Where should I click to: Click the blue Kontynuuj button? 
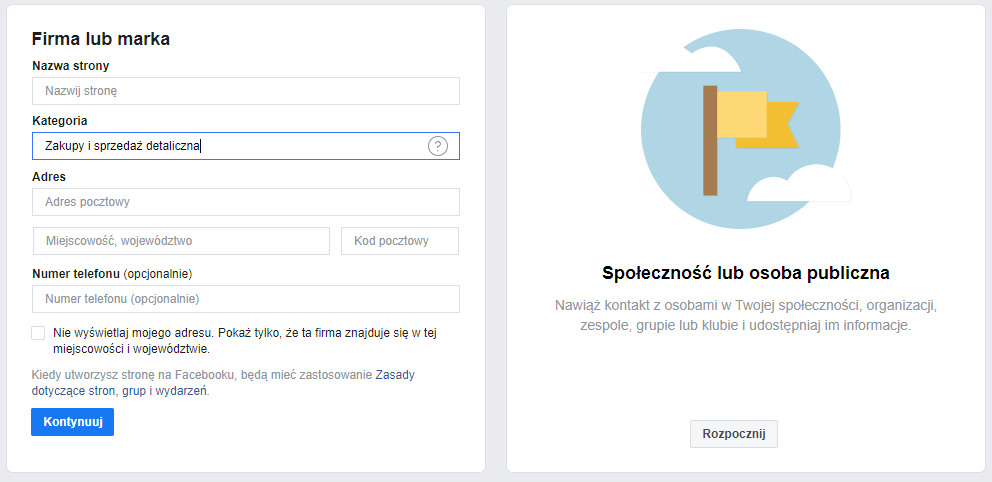[73, 422]
